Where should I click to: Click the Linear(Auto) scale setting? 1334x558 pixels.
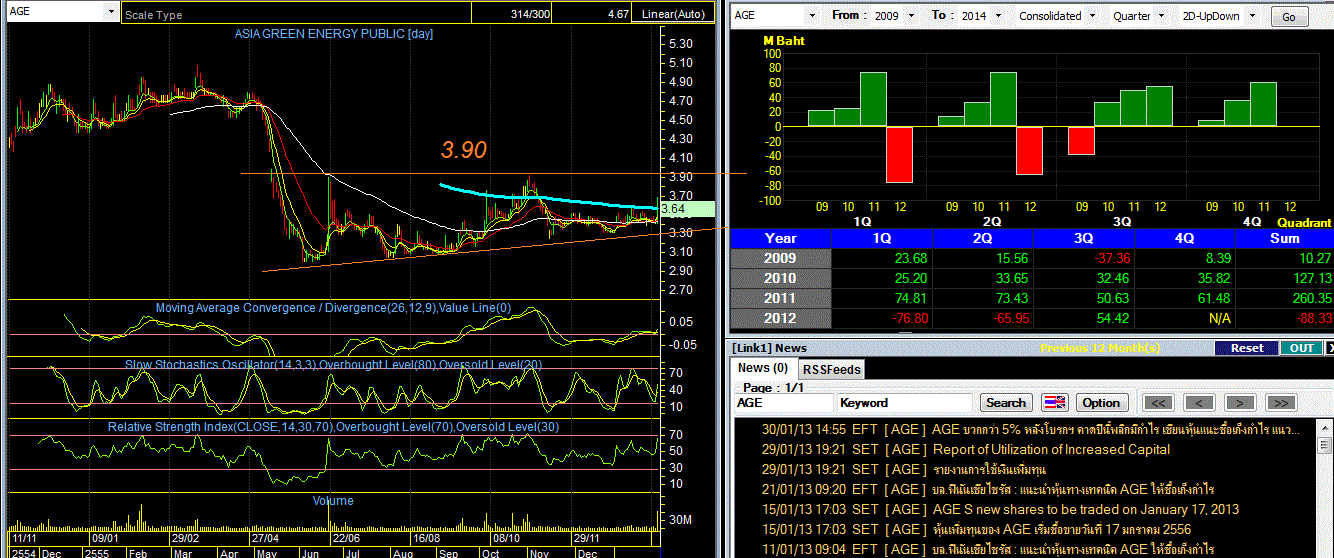click(x=673, y=14)
